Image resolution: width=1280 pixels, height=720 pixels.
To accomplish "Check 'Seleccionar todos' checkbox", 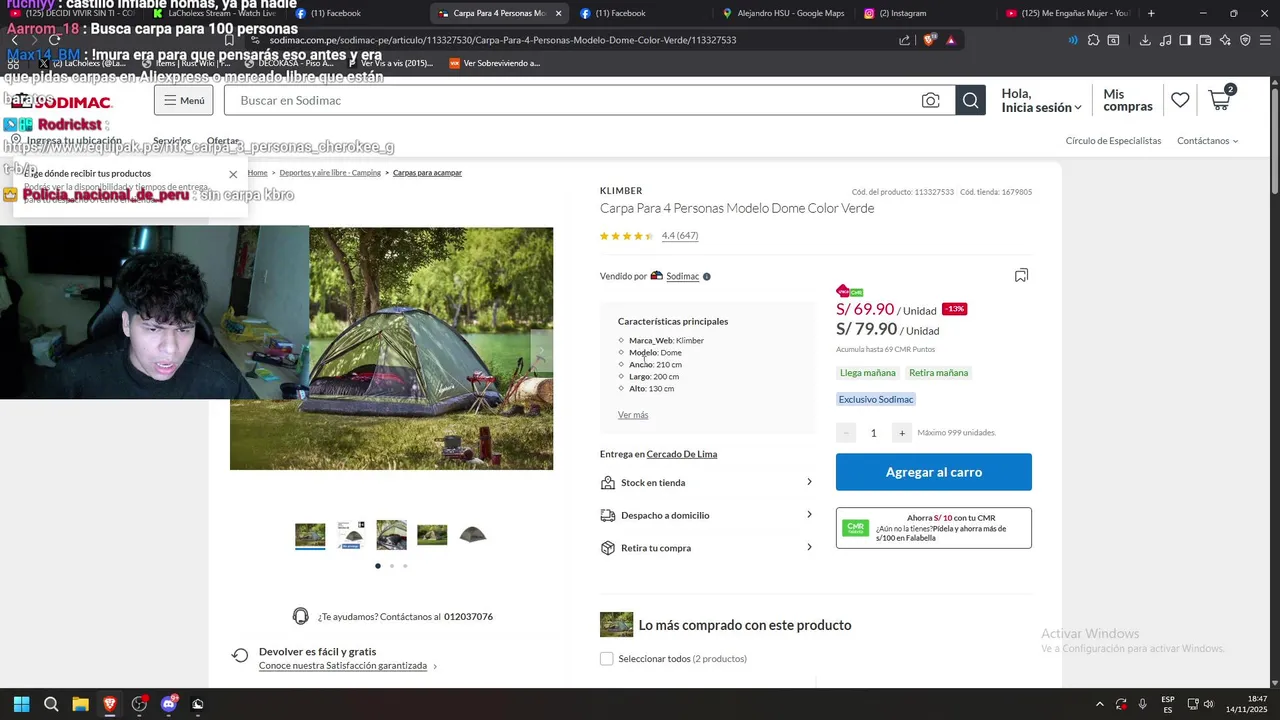I will (x=606, y=659).
